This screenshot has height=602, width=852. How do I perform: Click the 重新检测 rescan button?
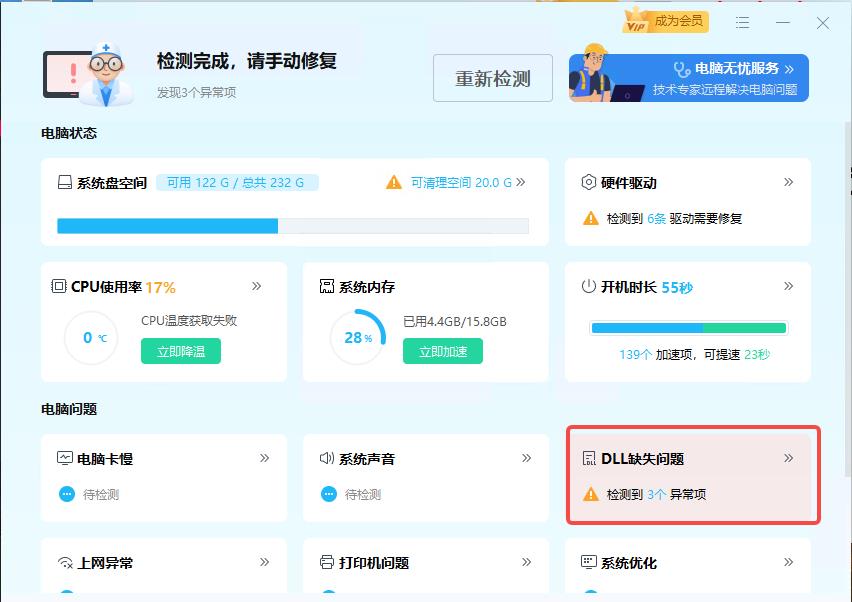pyautogui.click(x=492, y=78)
